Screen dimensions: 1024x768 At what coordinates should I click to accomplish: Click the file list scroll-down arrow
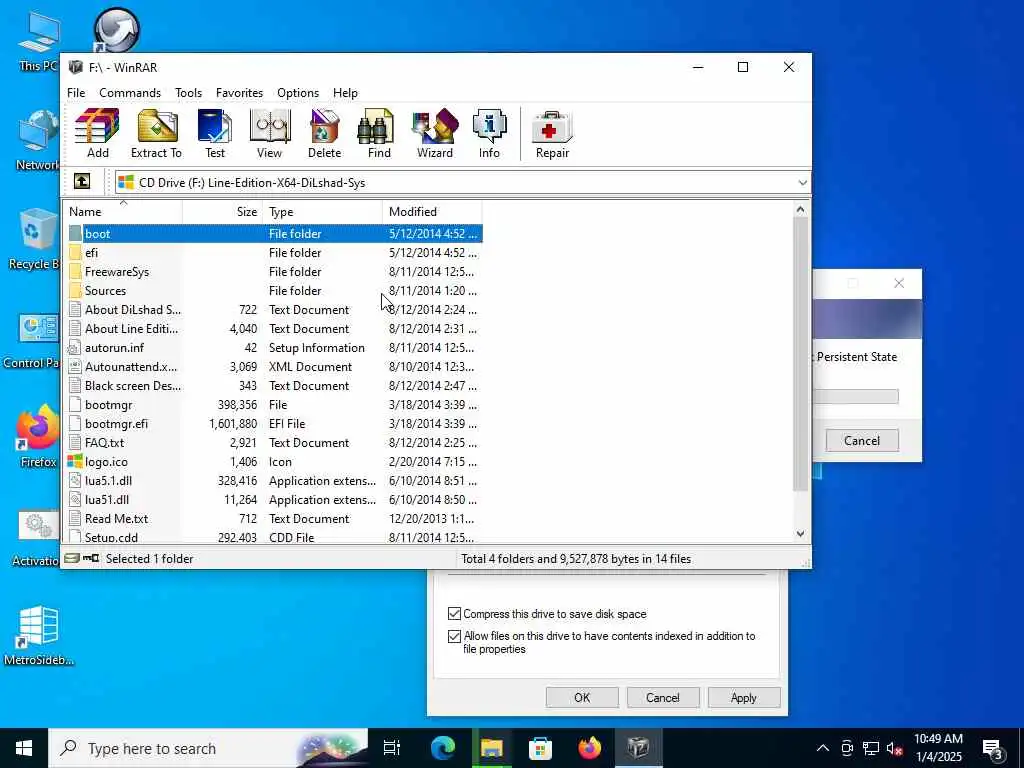(x=801, y=534)
